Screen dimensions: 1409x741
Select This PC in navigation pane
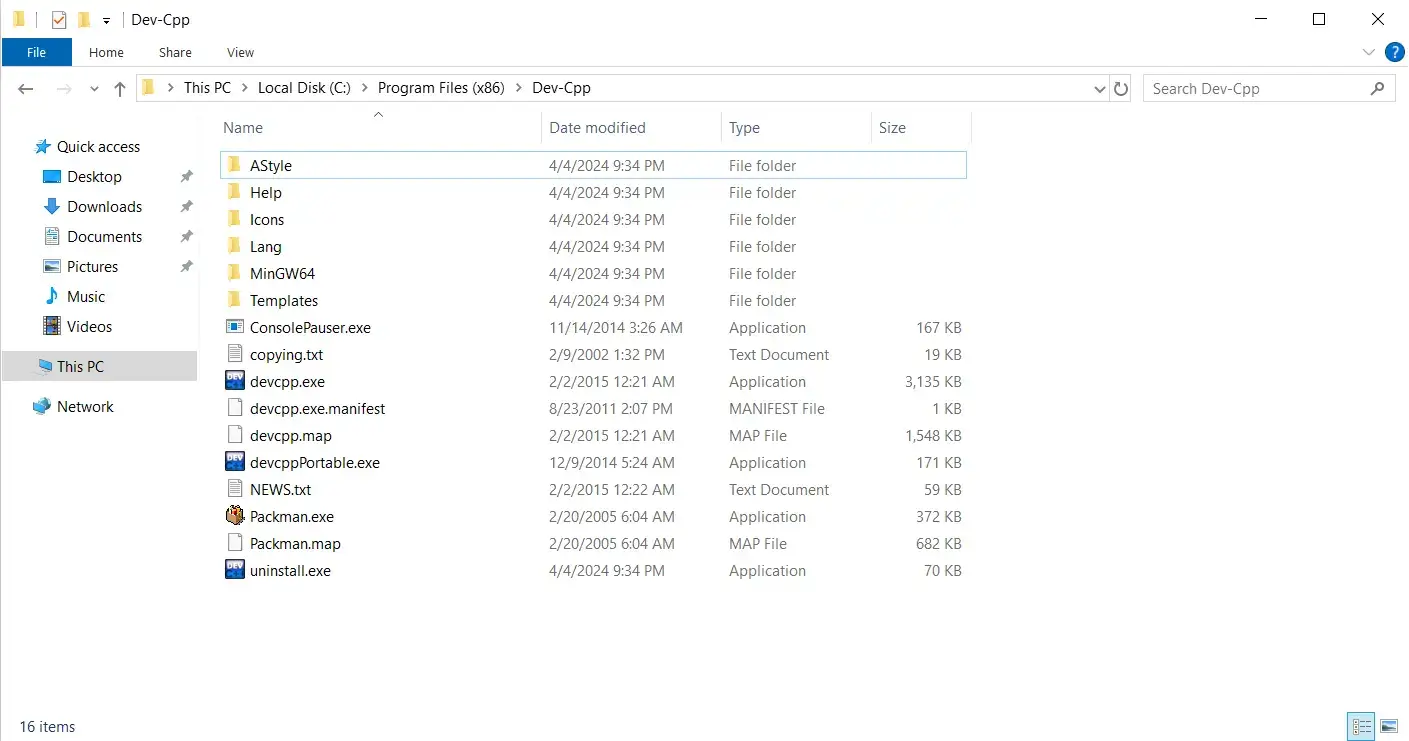(x=99, y=366)
